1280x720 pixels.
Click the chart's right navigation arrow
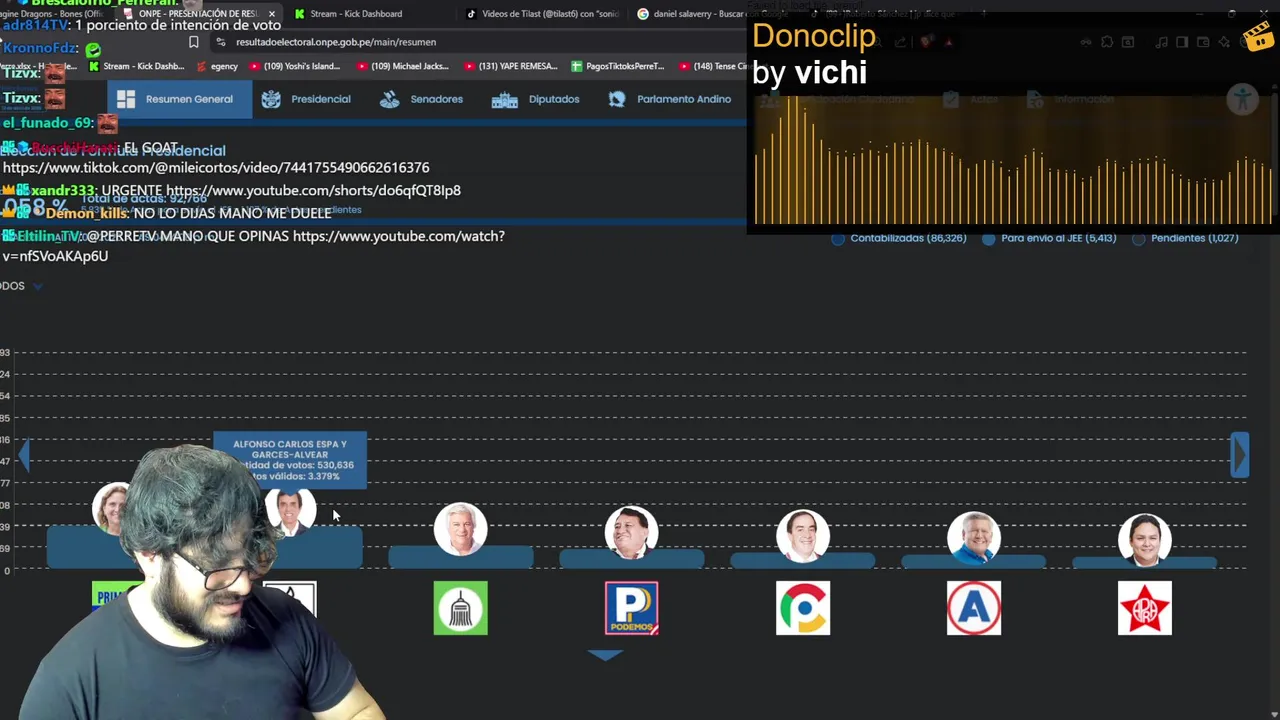click(x=1240, y=455)
